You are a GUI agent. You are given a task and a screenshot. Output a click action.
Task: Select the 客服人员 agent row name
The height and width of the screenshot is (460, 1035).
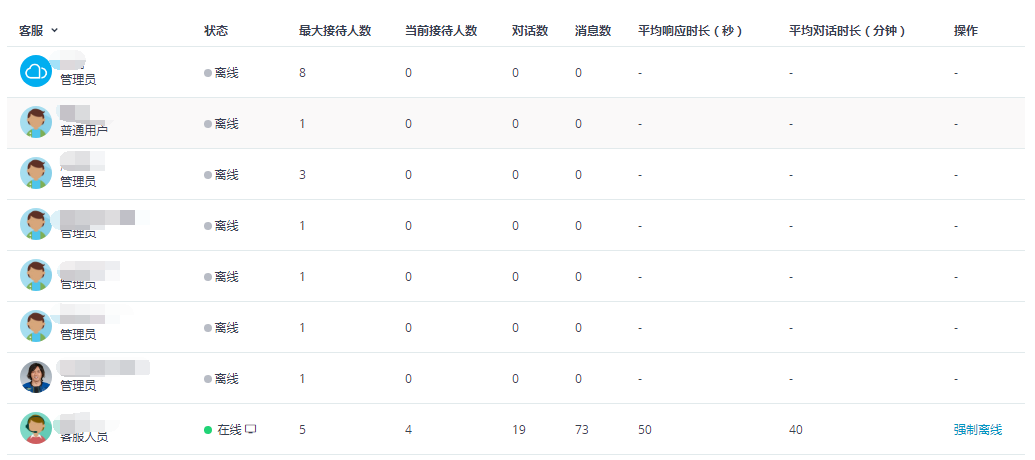pos(84,436)
